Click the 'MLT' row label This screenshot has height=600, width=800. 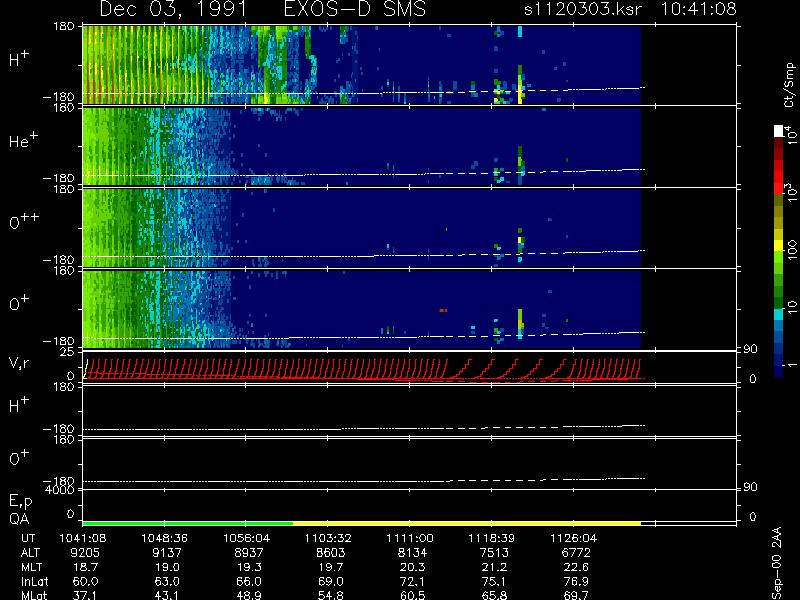coord(31,567)
